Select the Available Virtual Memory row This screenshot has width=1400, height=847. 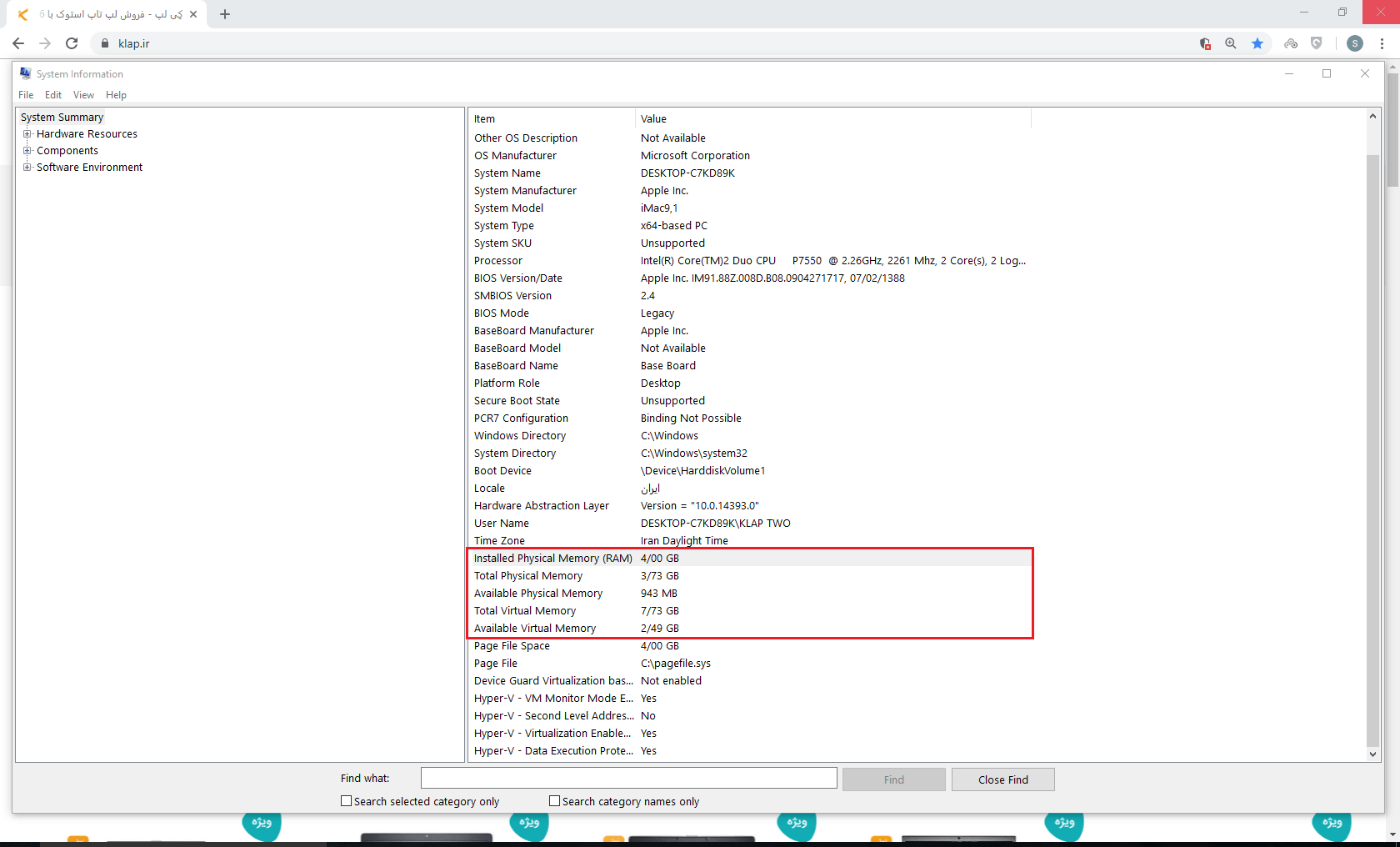750,629
